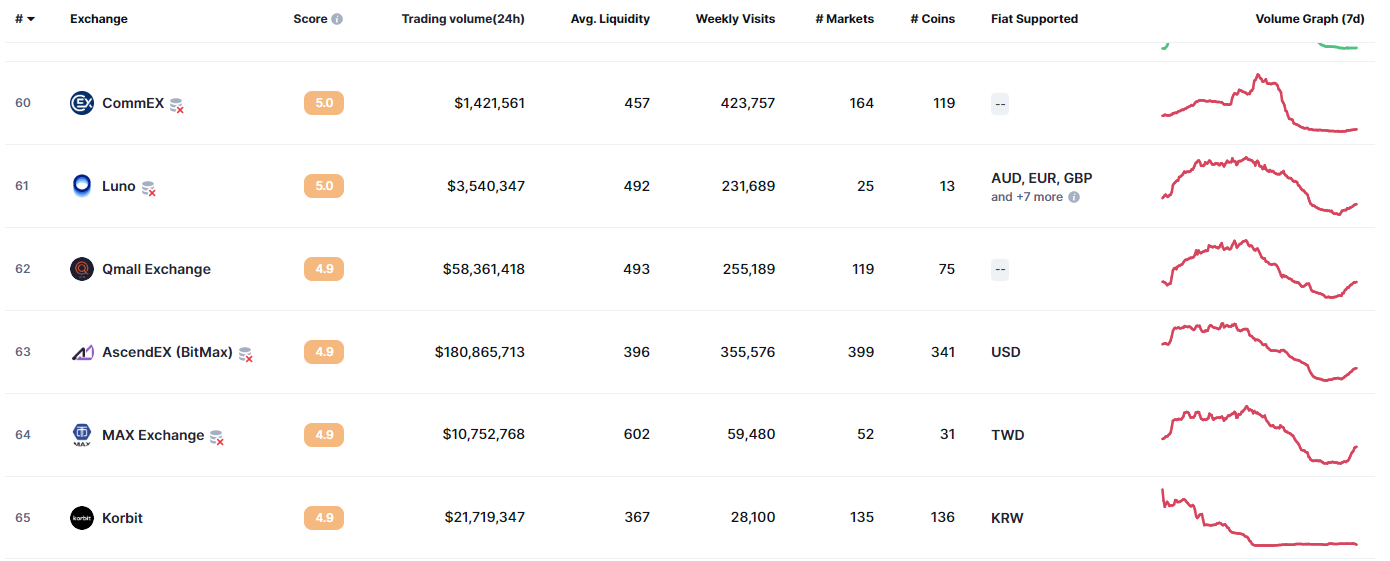Image resolution: width=1390 pixels, height=561 pixels.
Task: Click the info icon next to +7 more
Action: click(1074, 197)
